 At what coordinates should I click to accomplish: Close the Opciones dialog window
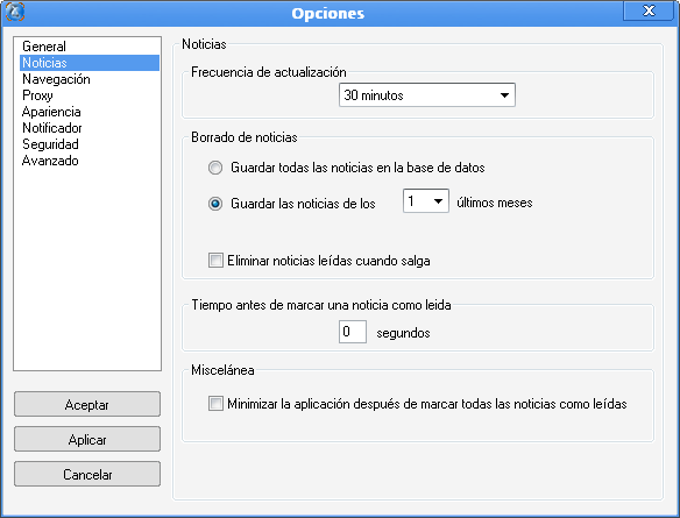(648, 11)
